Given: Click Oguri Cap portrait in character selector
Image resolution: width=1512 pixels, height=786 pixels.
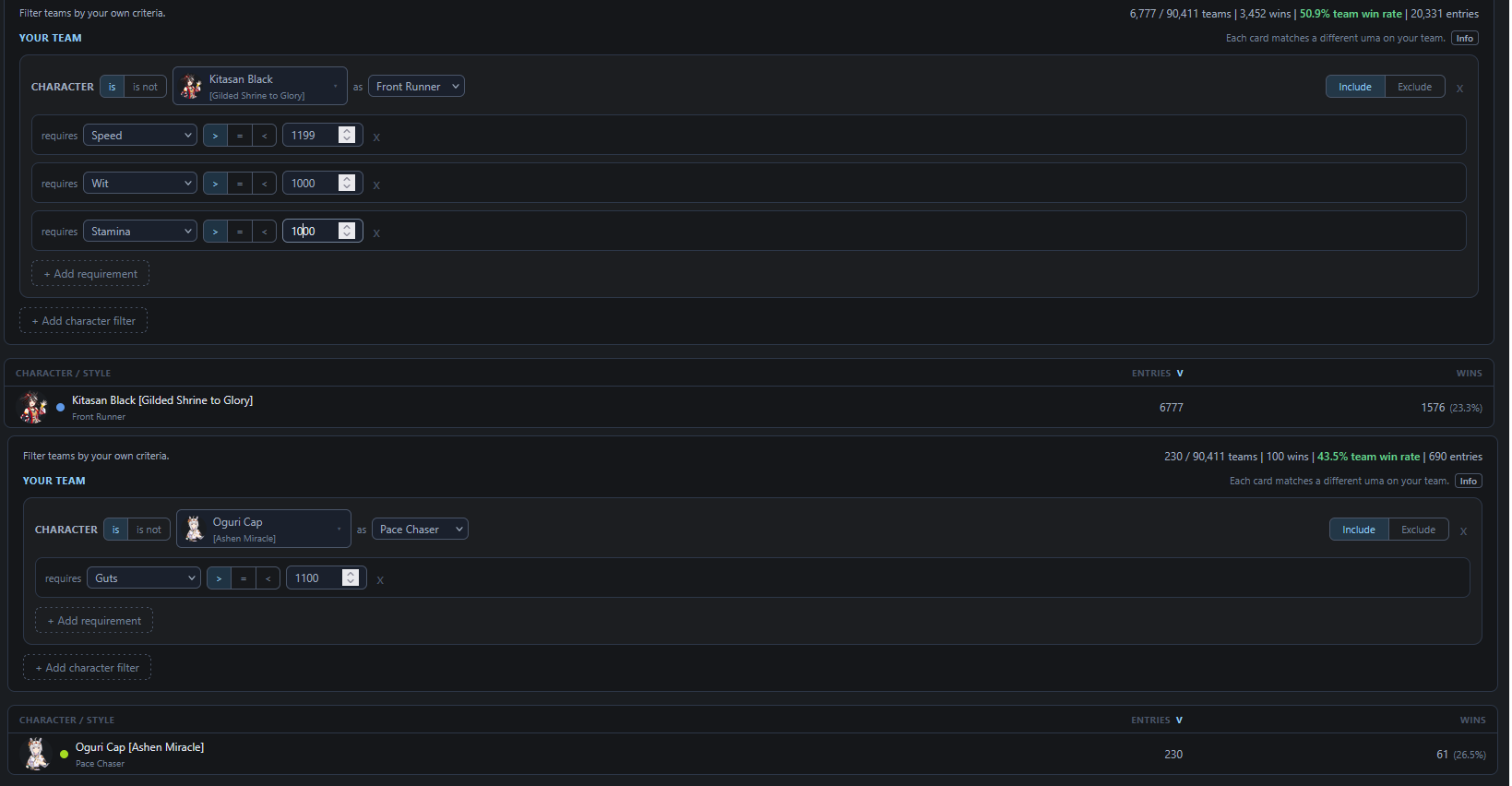Looking at the screenshot, I should (195, 530).
